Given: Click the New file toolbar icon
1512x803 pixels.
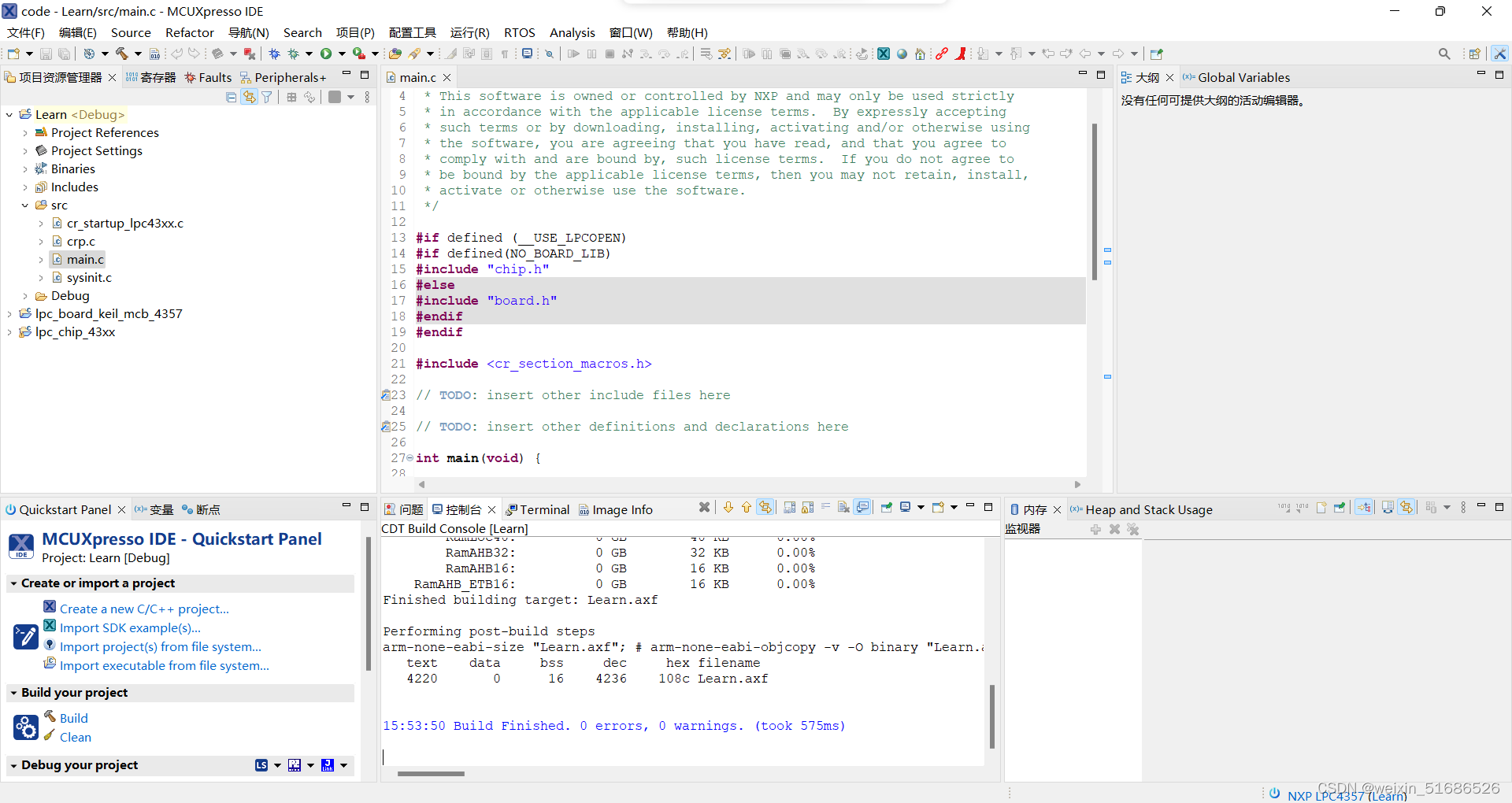Looking at the screenshot, I should point(13,54).
